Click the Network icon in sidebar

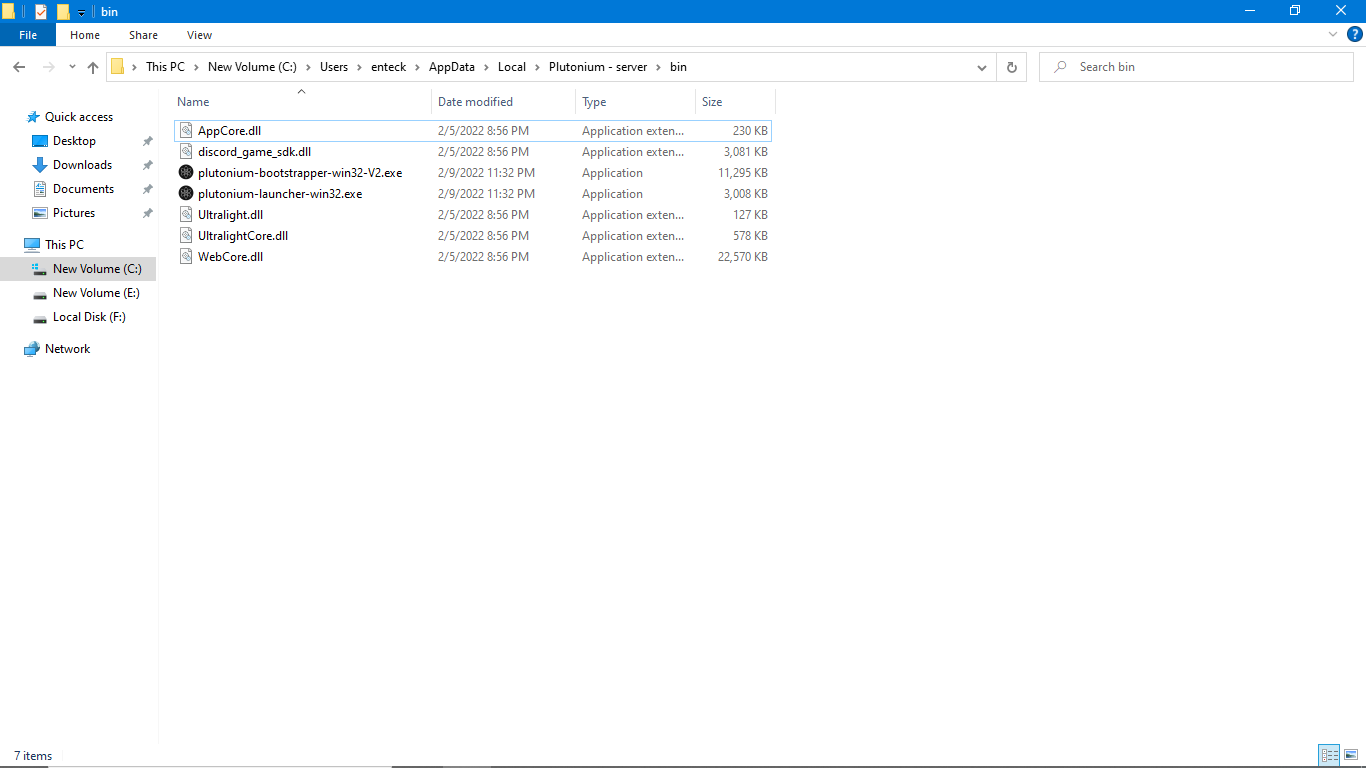tap(33, 349)
